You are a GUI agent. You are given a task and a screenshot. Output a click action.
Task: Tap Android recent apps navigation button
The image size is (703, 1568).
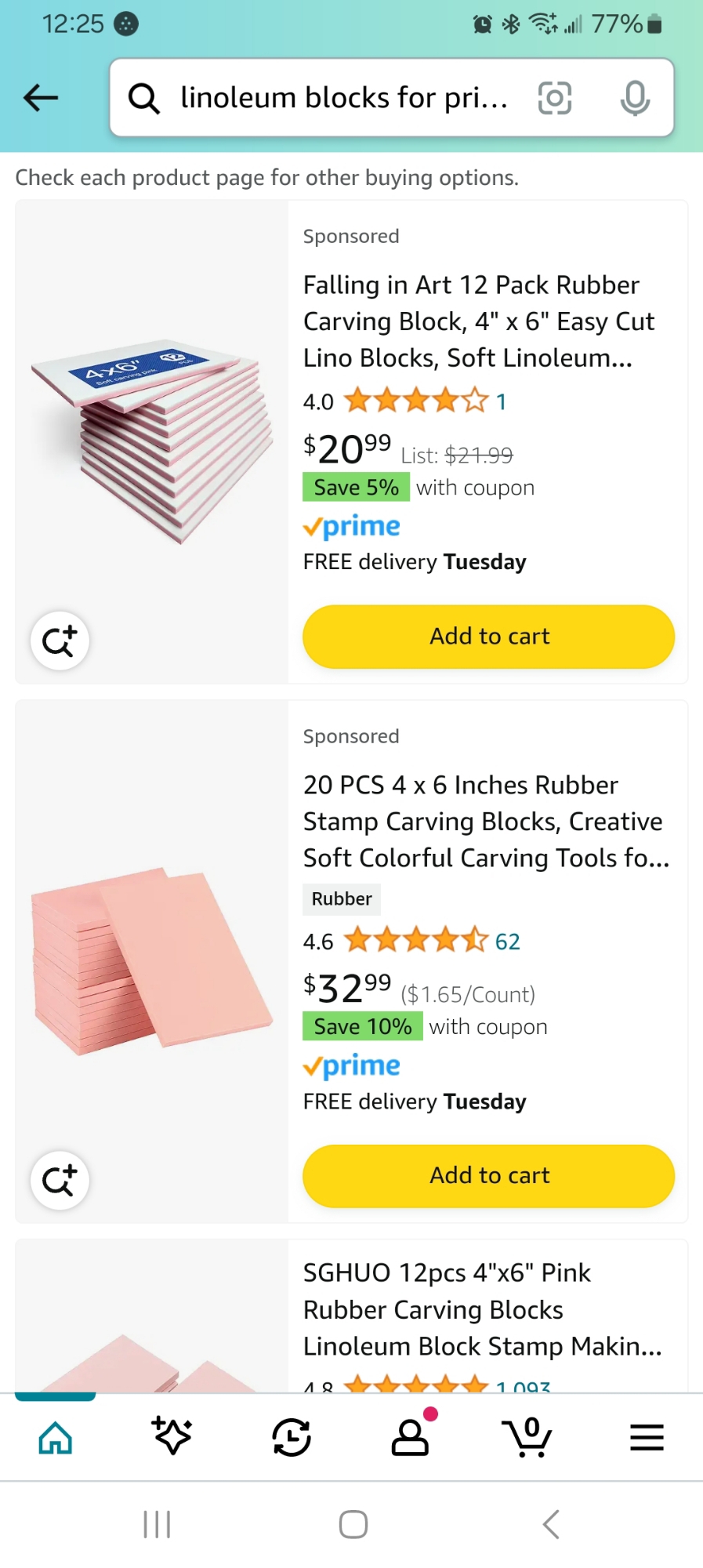click(157, 1525)
